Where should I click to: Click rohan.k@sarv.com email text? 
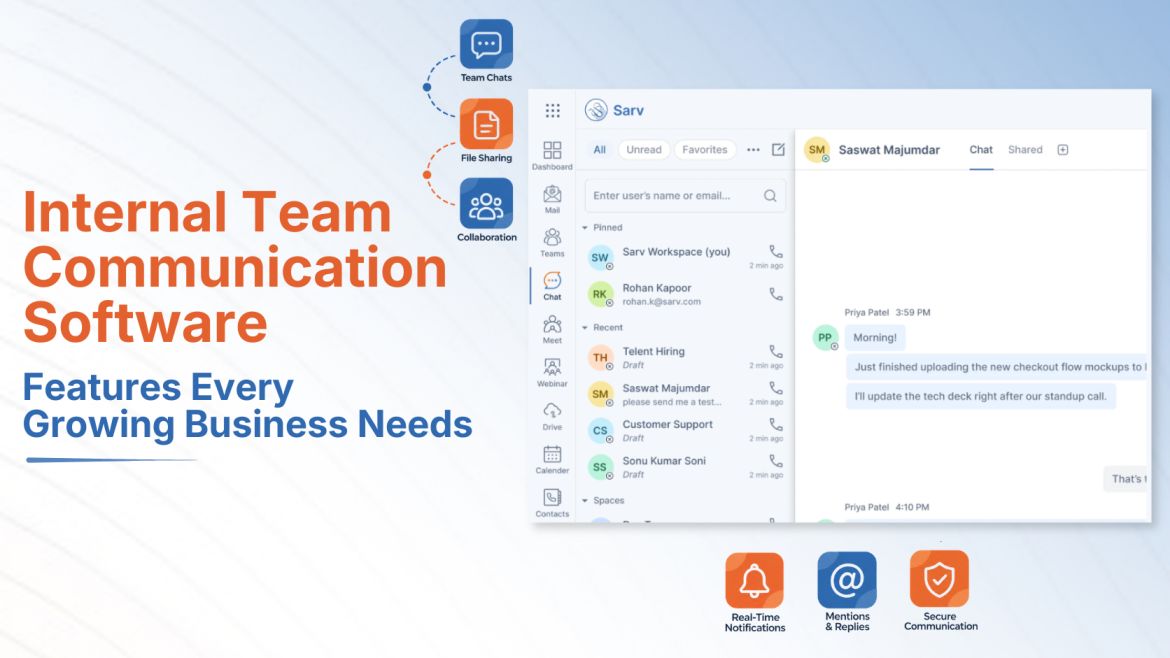tap(661, 302)
